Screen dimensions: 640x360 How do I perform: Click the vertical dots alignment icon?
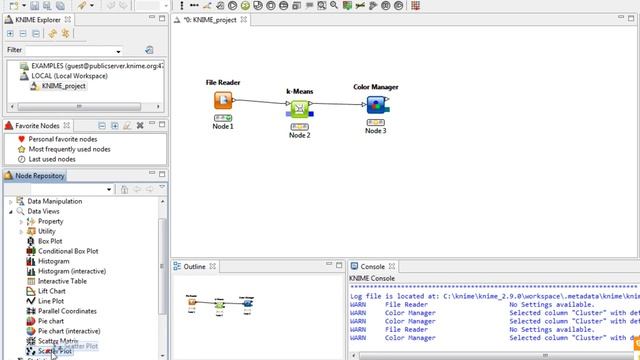point(182,6)
